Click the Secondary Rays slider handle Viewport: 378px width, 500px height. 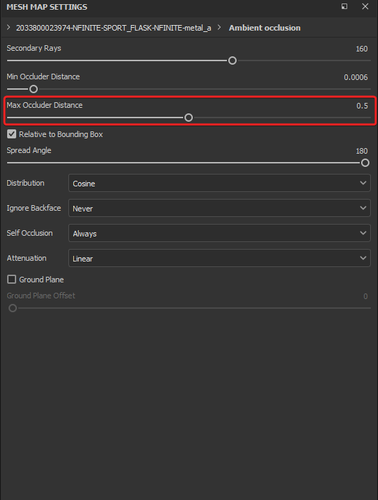click(x=232, y=61)
